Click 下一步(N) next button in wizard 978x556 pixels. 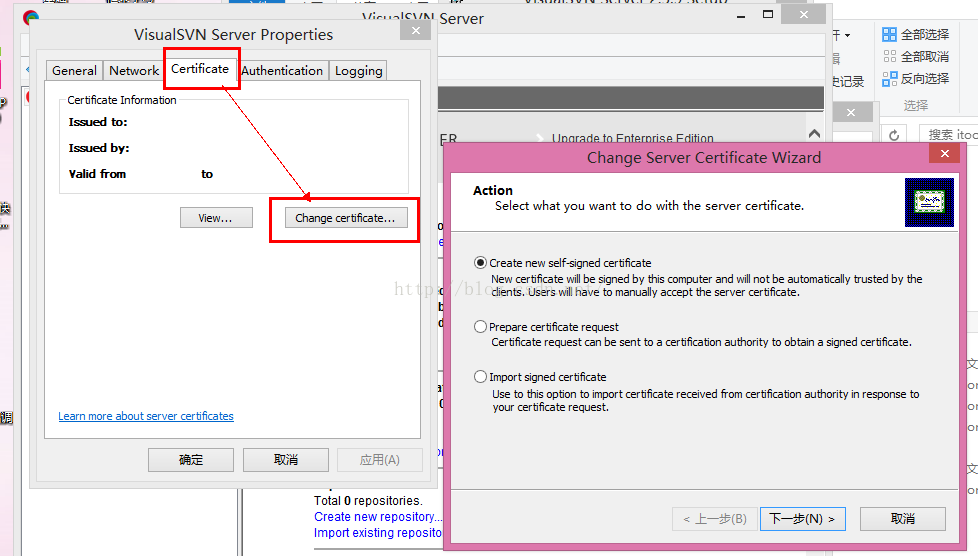click(x=803, y=519)
